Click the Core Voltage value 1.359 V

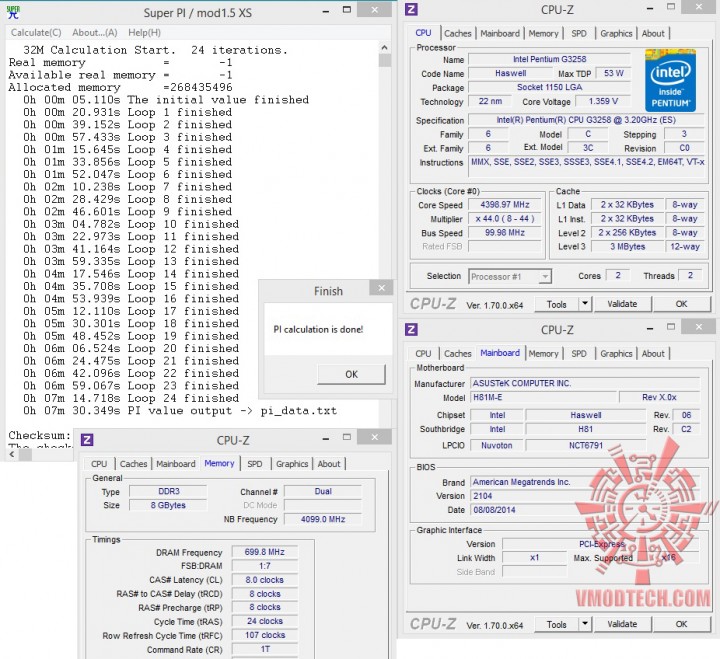click(603, 101)
